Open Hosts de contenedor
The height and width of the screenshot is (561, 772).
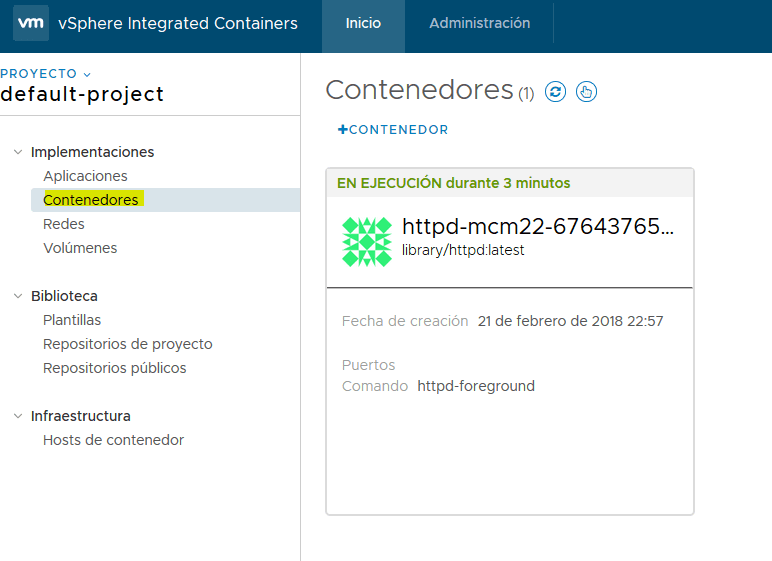113,440
